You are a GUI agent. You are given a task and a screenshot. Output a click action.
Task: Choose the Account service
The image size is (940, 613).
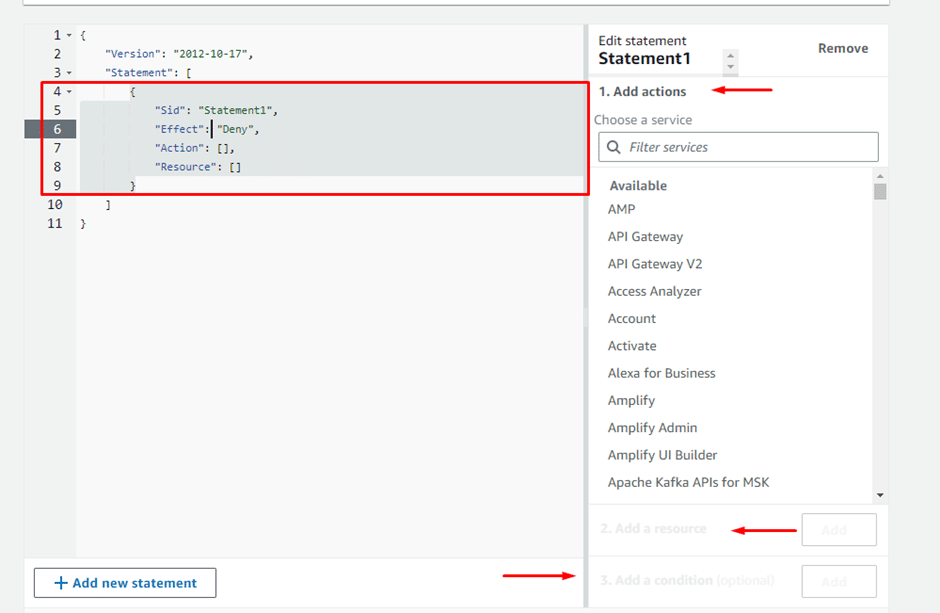pos(632,318)
